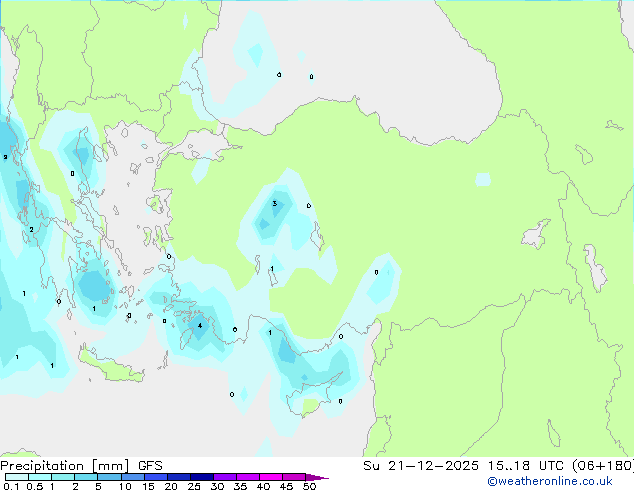Select the 35–40 mm legend color swatch
634x490 pixels.
(247, 477)
